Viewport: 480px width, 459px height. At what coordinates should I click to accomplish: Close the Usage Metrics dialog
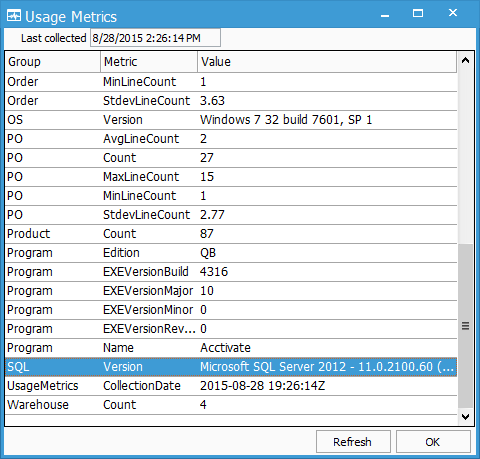[x=453, y=13]
